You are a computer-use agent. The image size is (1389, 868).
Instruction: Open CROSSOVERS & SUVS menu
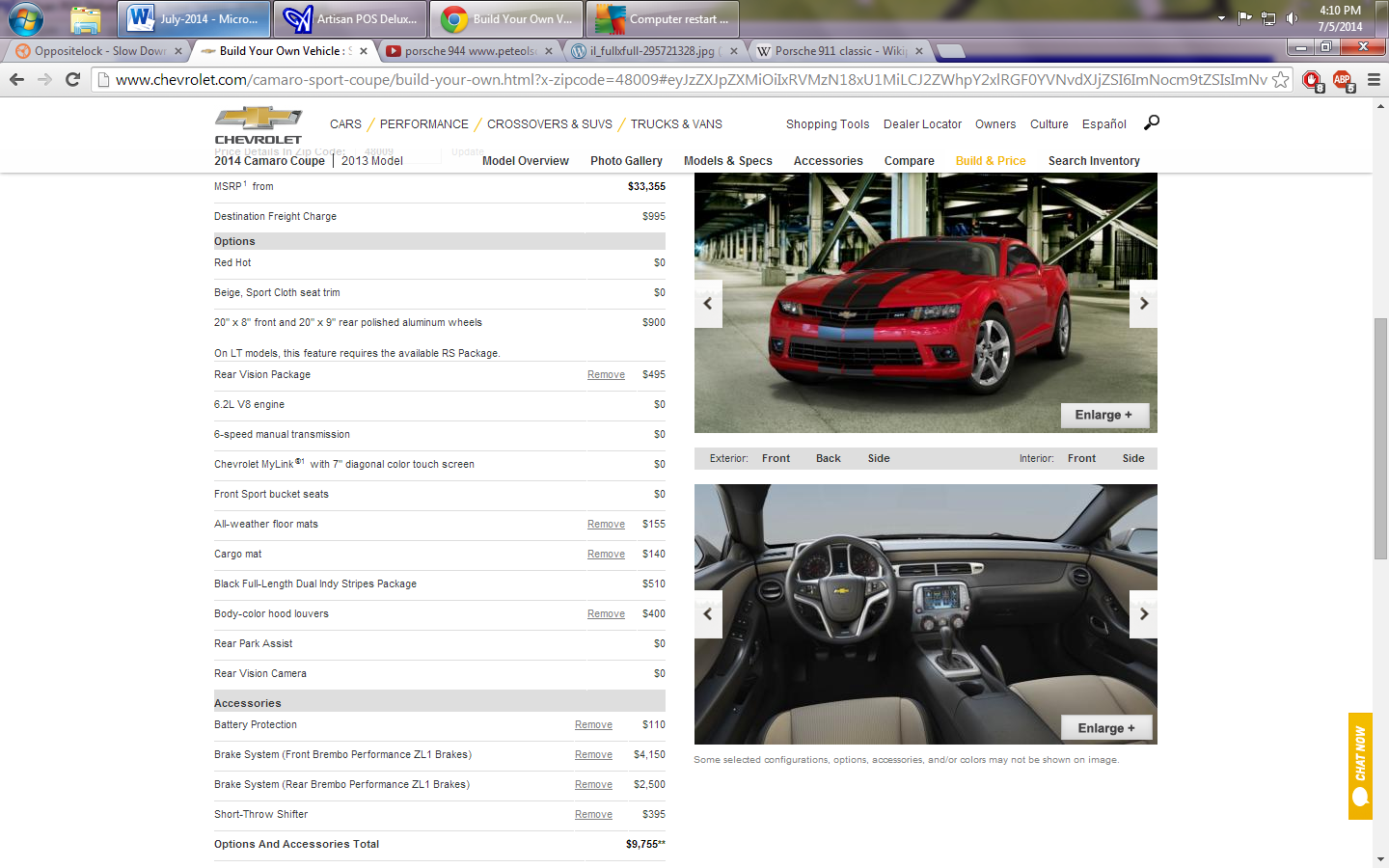pyautogui.click(x=550, y=124)
